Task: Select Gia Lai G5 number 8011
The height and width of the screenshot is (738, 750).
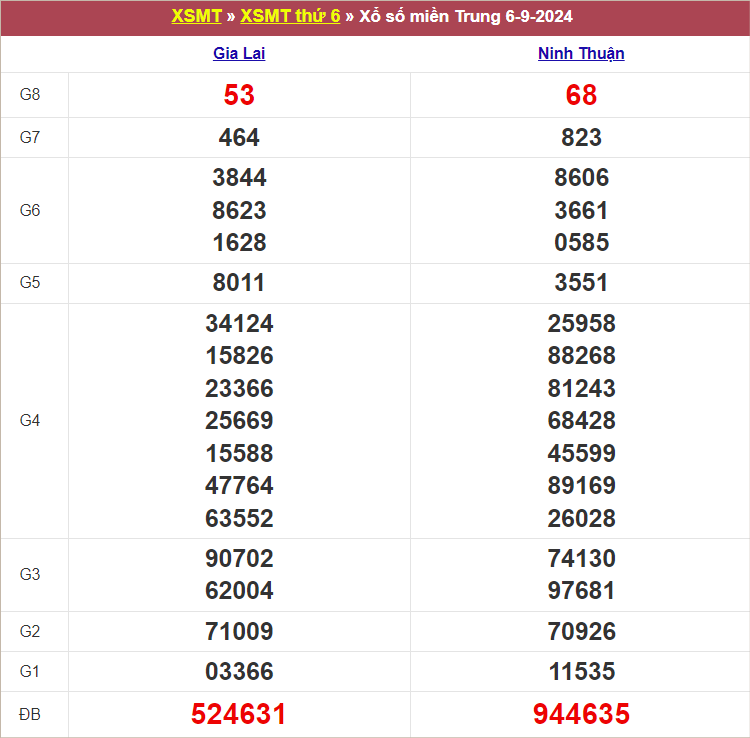Action: click(x=238, y=283)
